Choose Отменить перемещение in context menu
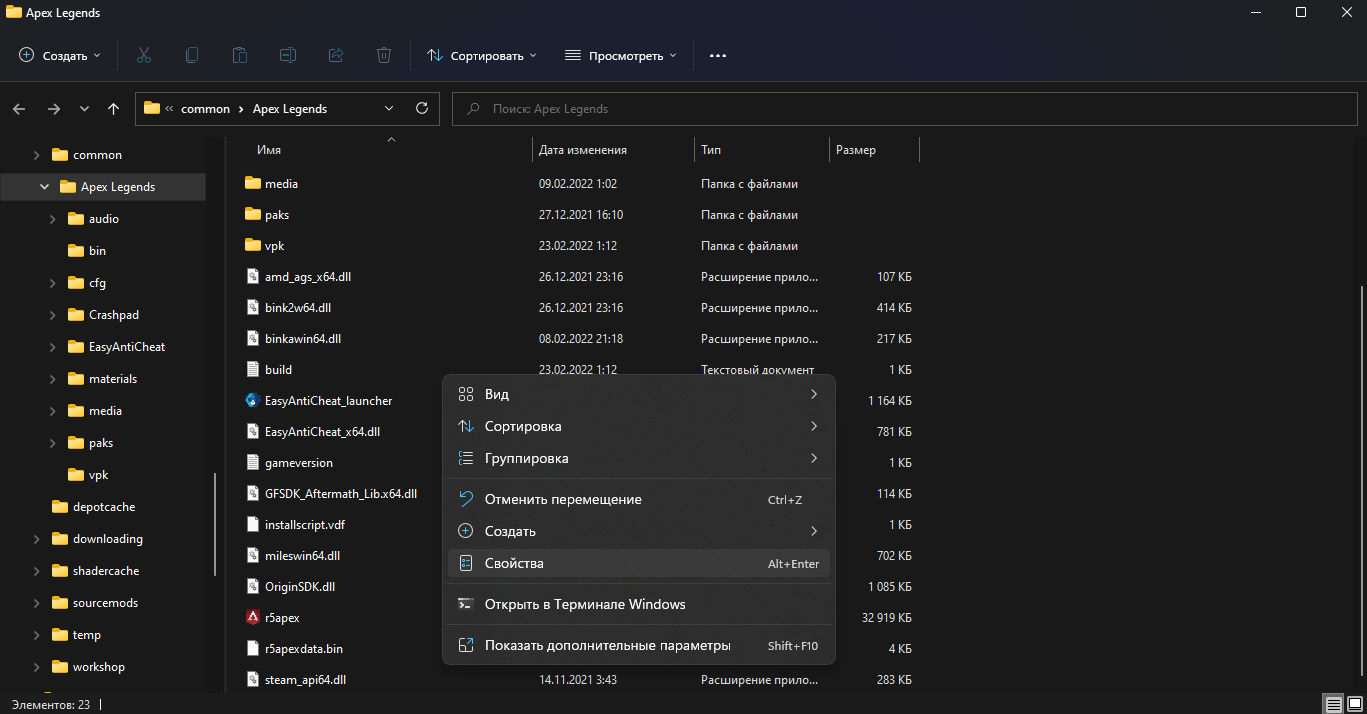Image resolution: width=1367 pixels, height=714 pixels. (639, 499)
